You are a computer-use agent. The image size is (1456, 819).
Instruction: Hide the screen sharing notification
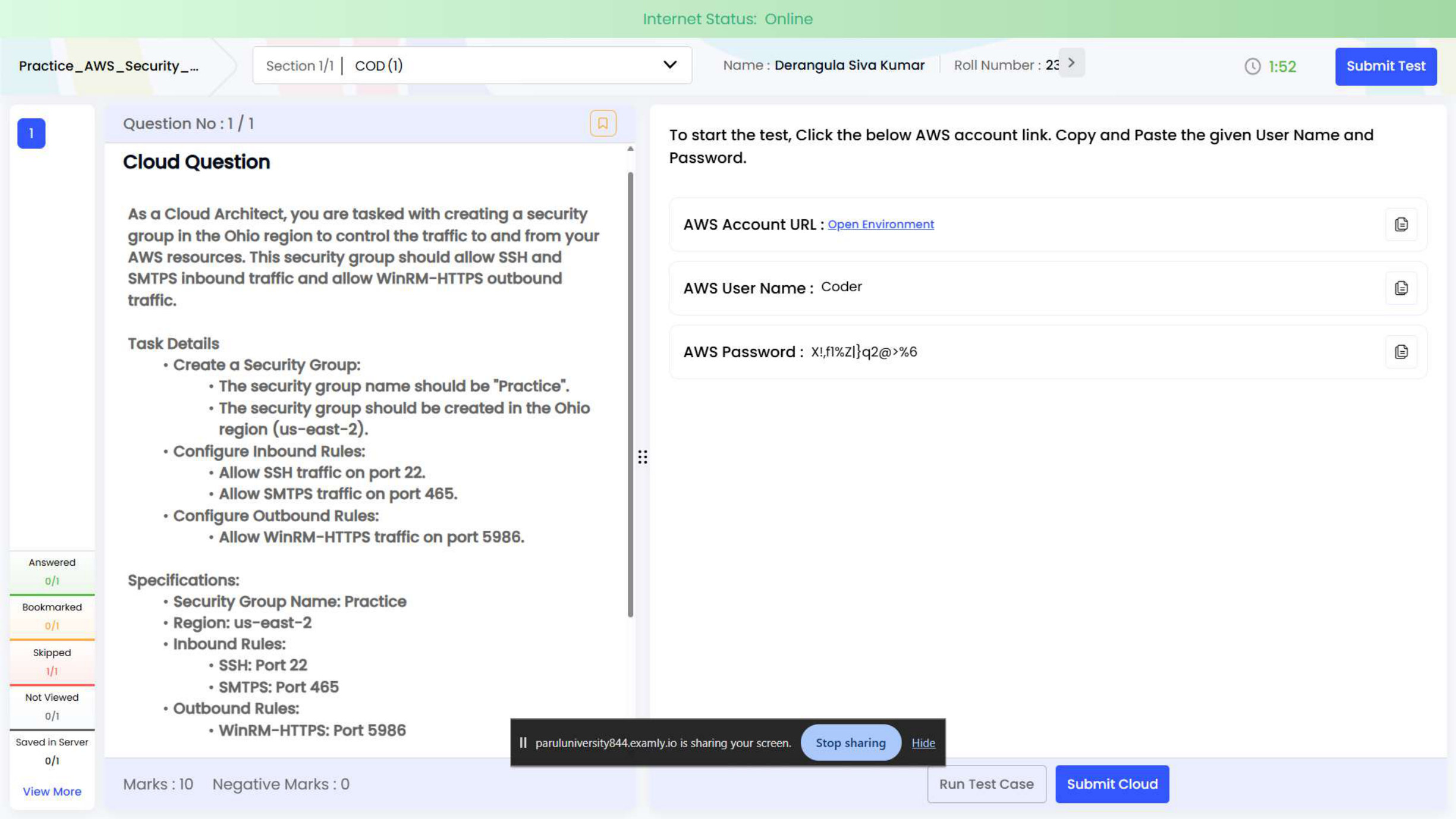[923, 742]
